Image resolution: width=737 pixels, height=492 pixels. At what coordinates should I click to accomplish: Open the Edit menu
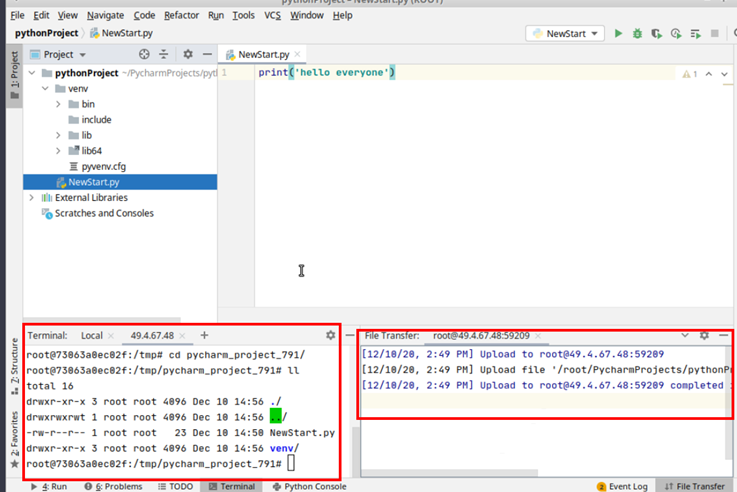(x=41, y=15)
